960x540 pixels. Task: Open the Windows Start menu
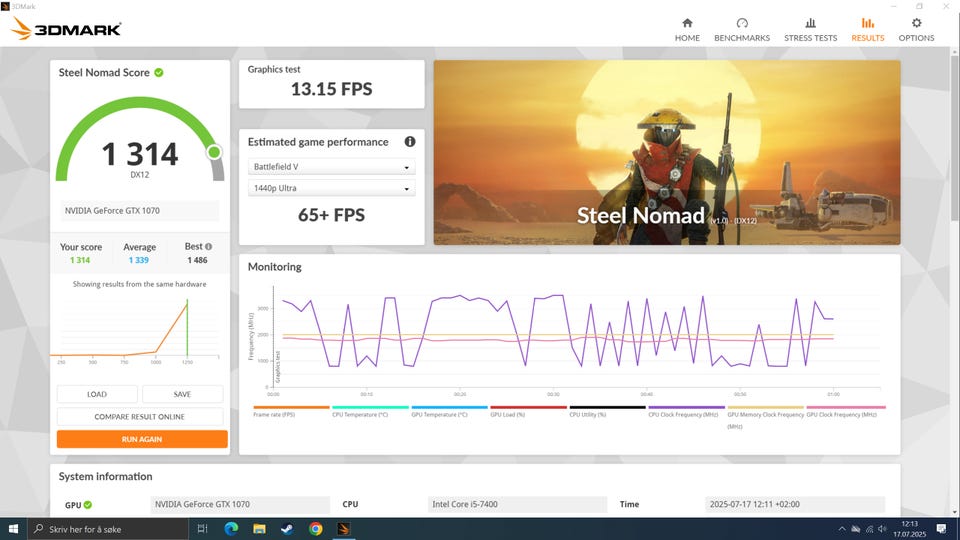coord(13,529)
